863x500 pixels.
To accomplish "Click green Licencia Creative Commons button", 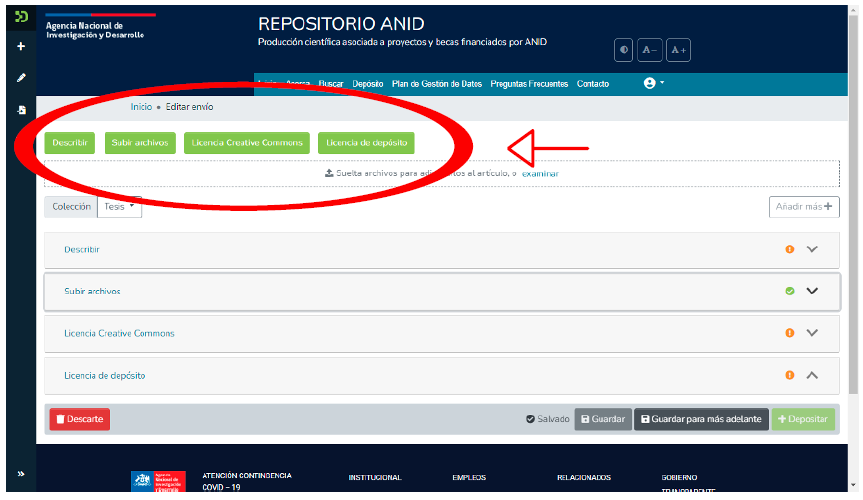I will pyautogui.click(x=247, y=143).
